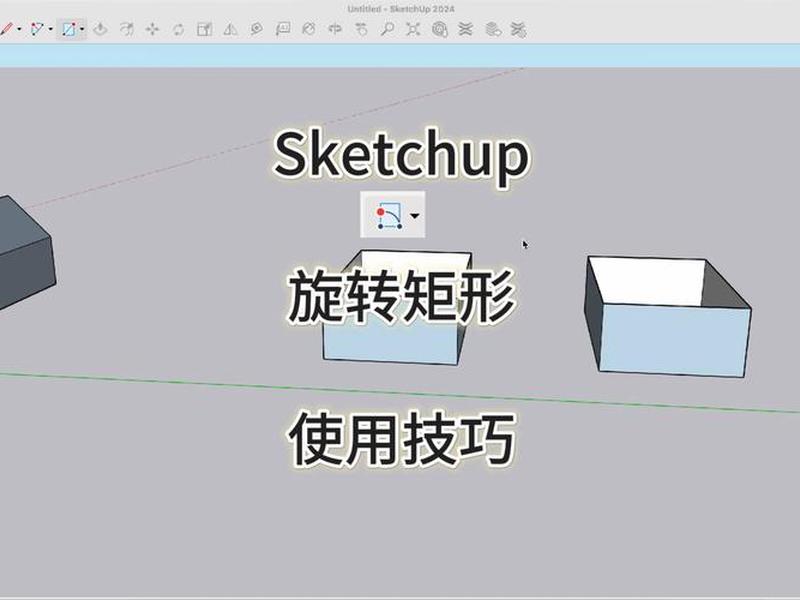Select the Orbit tool
Screen dimensions: 800x600
(x=335, y=29)
